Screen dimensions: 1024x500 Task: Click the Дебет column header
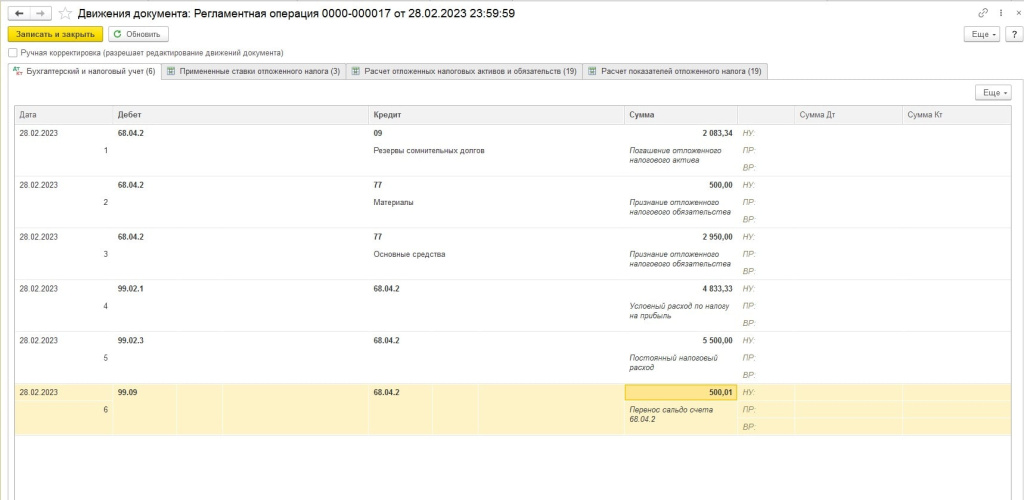(129, 115)
